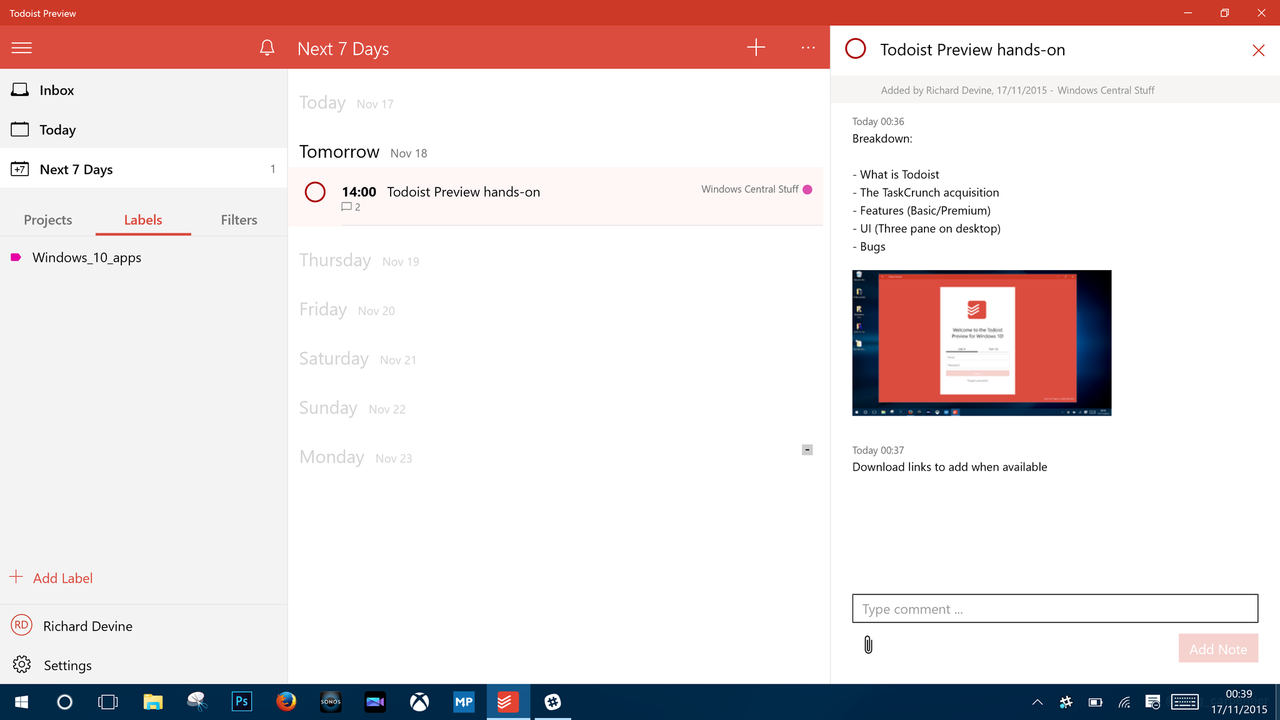Close the task detail pane
The height and width of the screenshot is (720, 1280).
[1258, 50]
